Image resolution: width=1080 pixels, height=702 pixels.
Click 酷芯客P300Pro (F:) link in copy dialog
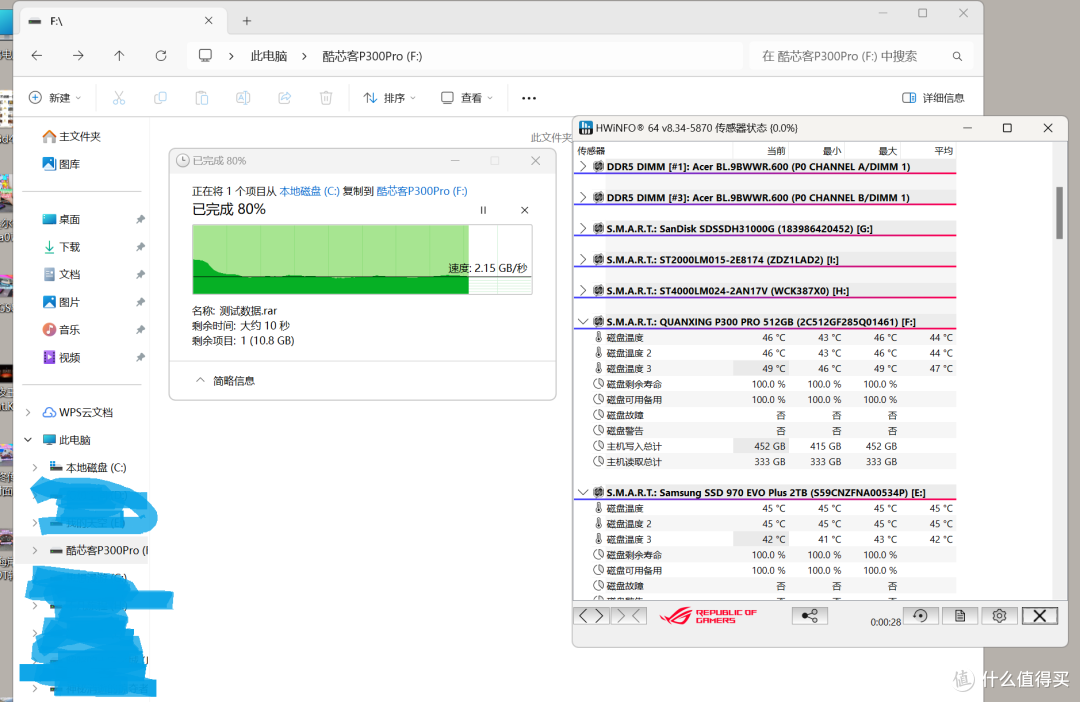pyautogui.click(x=422, y=191)
